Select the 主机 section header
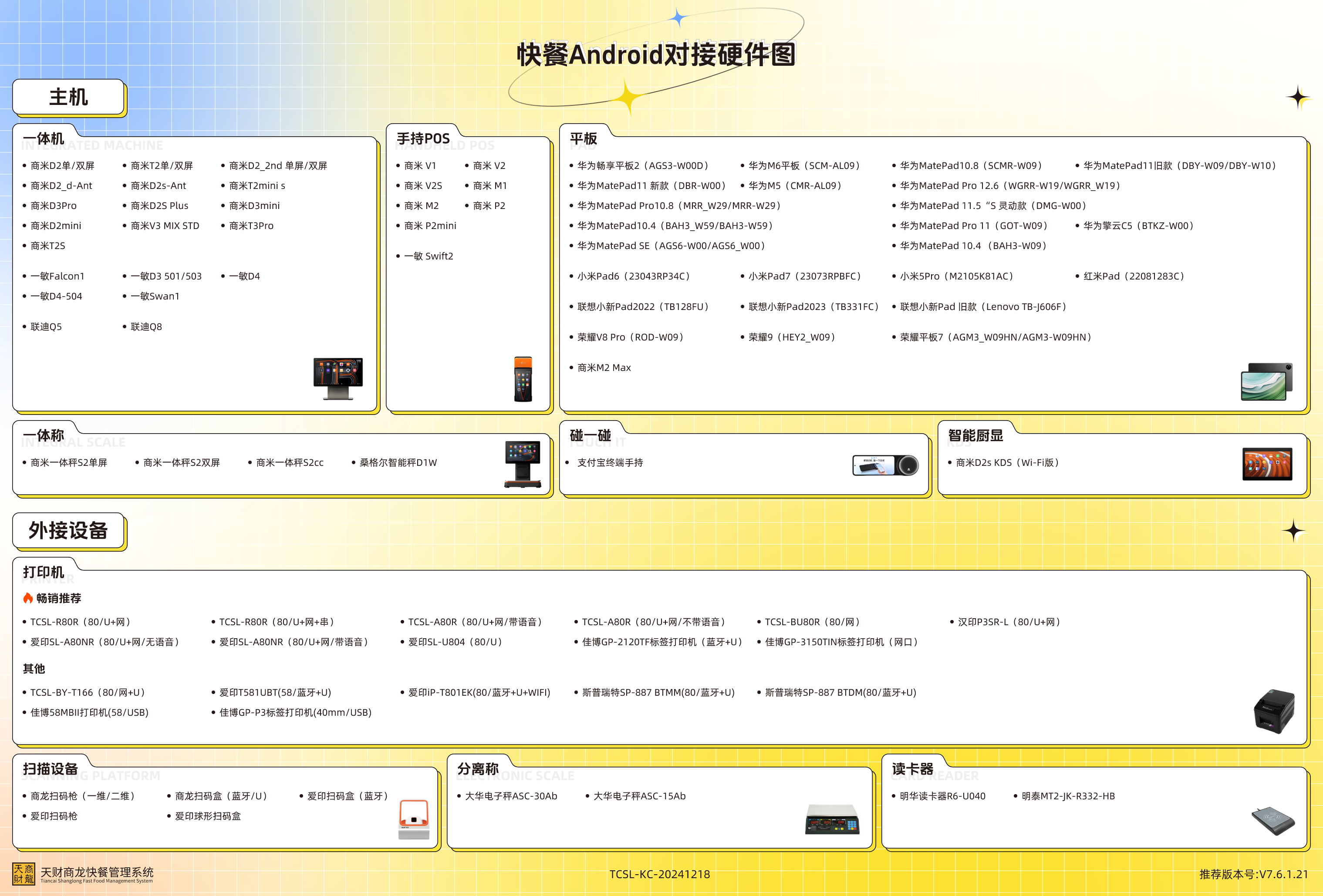 (x=68, y=97)
